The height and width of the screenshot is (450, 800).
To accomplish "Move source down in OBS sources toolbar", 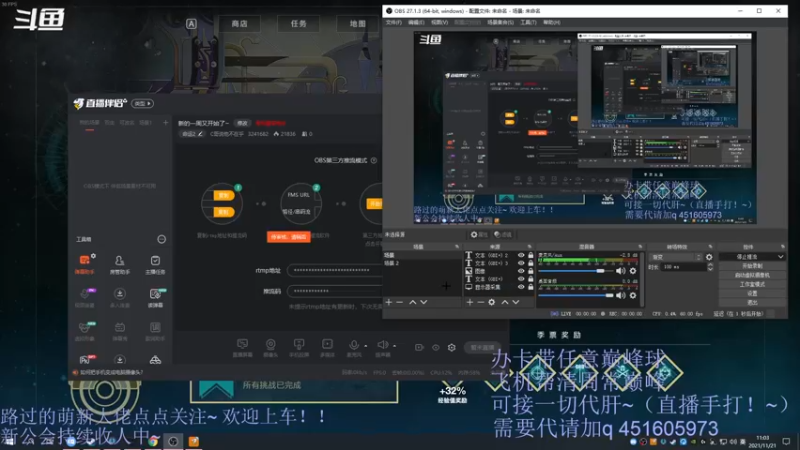I will tap(516, 302).
